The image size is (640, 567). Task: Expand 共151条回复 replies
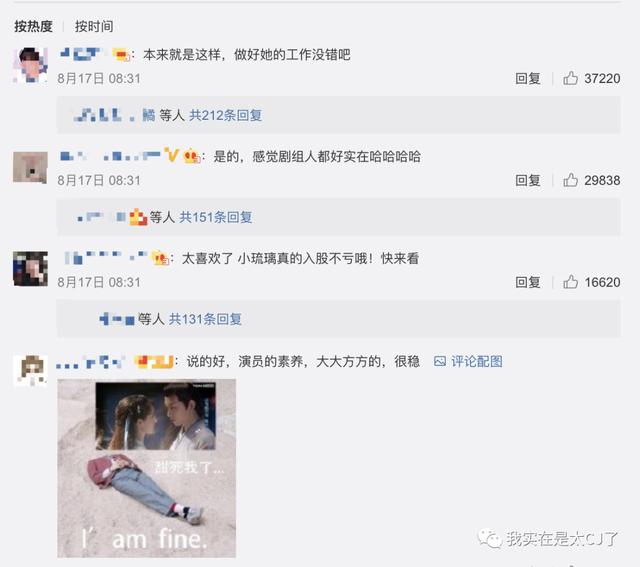coord(216,217)
